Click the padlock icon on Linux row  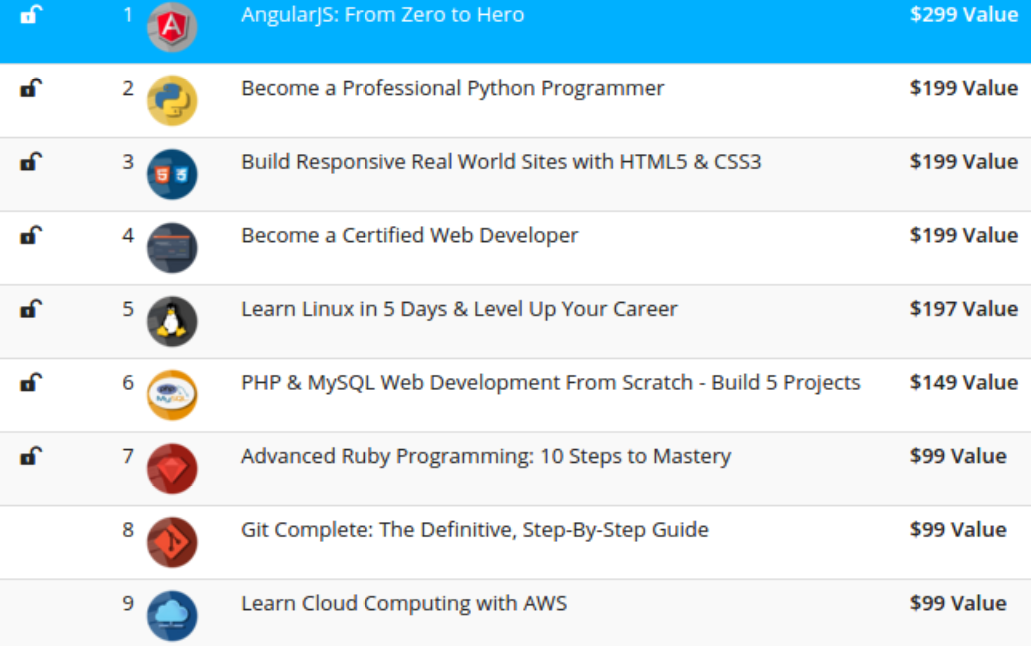pos(31,309)
